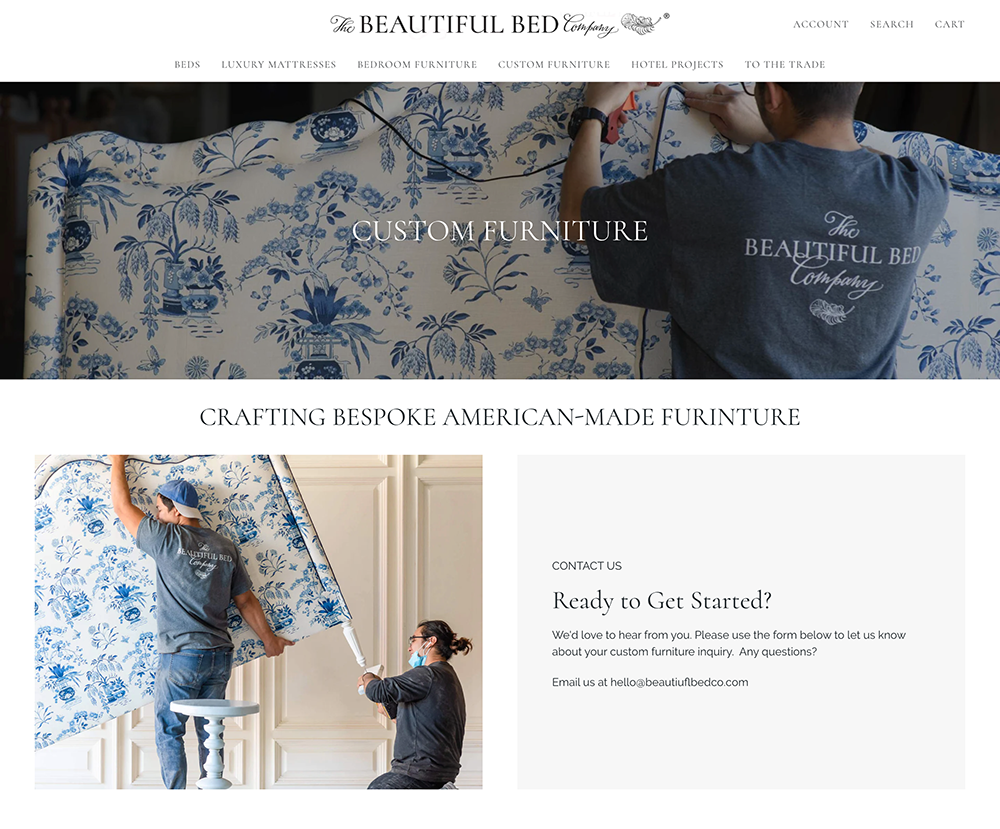Go to Bedroom Furniture menu item
The image size is (1000, 829).
coord(416,64)
